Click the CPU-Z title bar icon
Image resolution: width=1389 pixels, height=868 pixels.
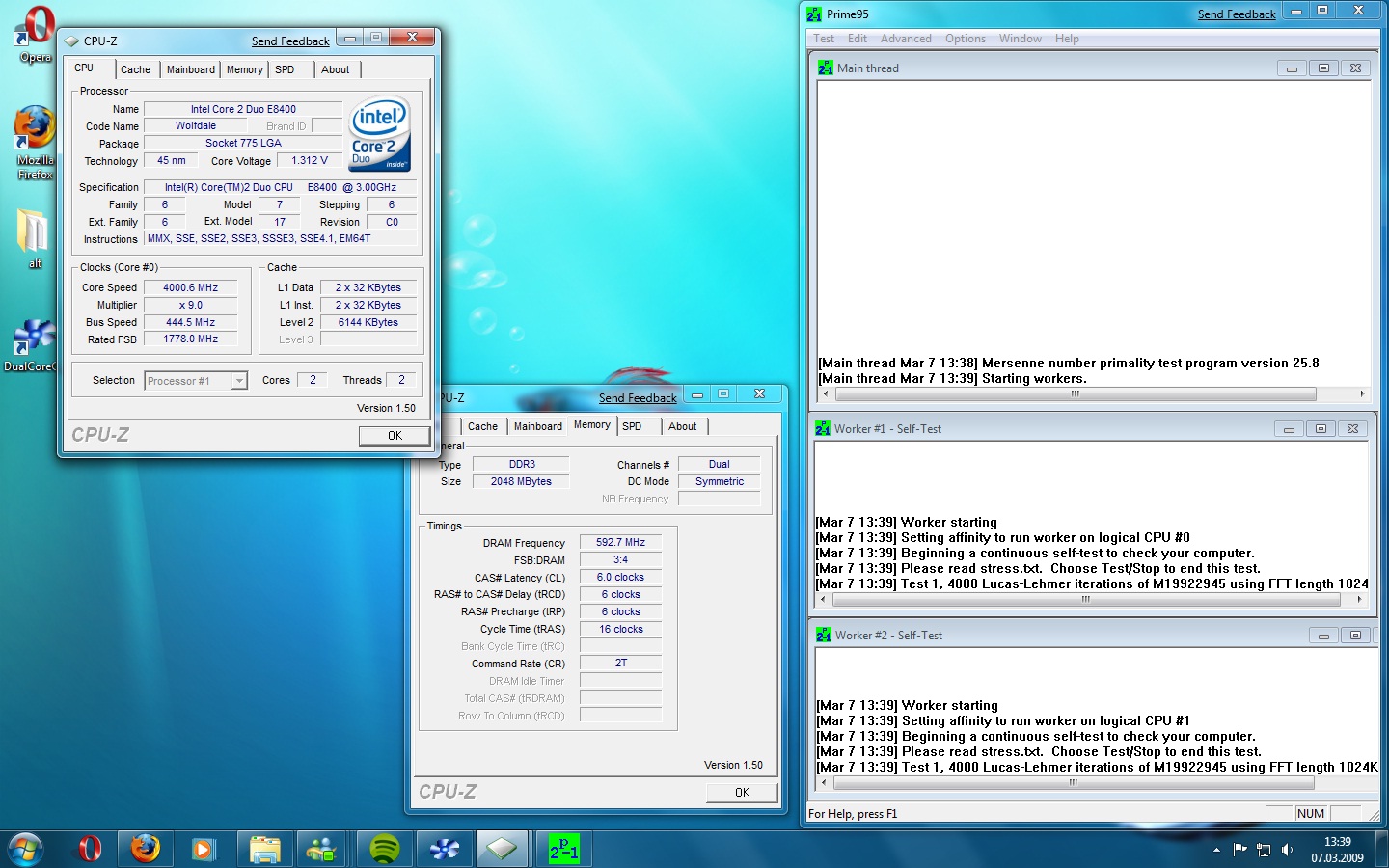[71, 41]
